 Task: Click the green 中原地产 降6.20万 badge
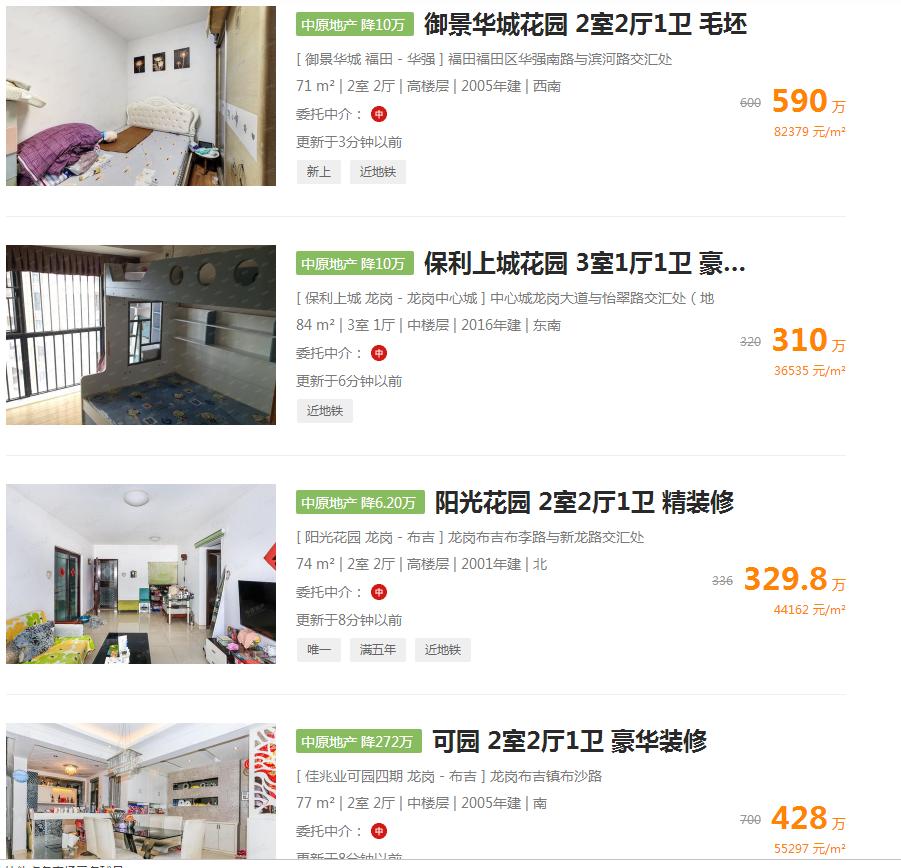click(x=360, y=503)
